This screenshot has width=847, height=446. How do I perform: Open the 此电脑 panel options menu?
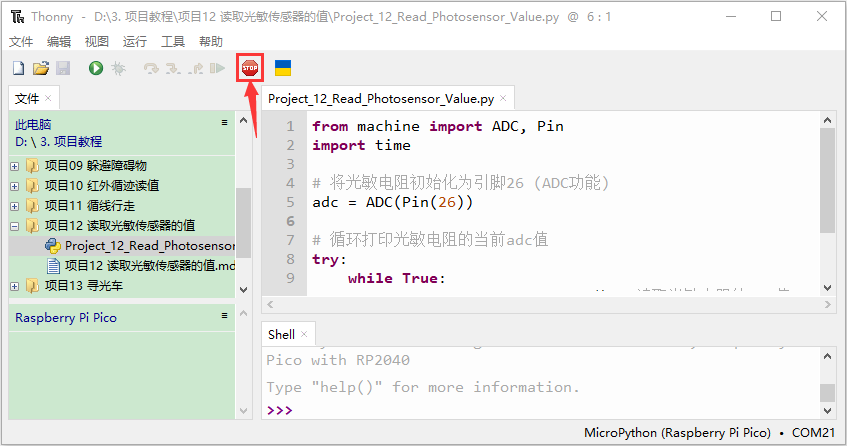click(x=225, y=123)
